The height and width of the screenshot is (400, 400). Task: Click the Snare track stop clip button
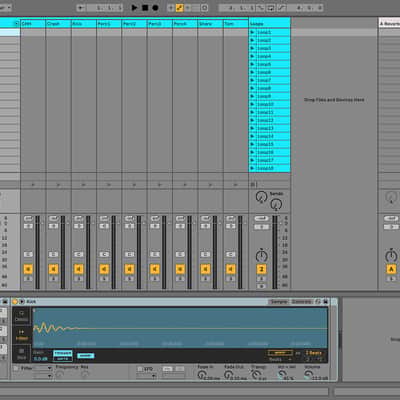(x=210, y=184)
